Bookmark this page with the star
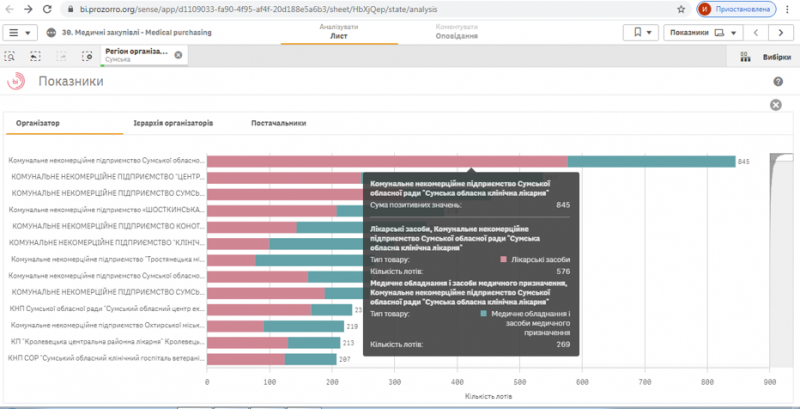 pyautogui.click(x=681, y=9)
